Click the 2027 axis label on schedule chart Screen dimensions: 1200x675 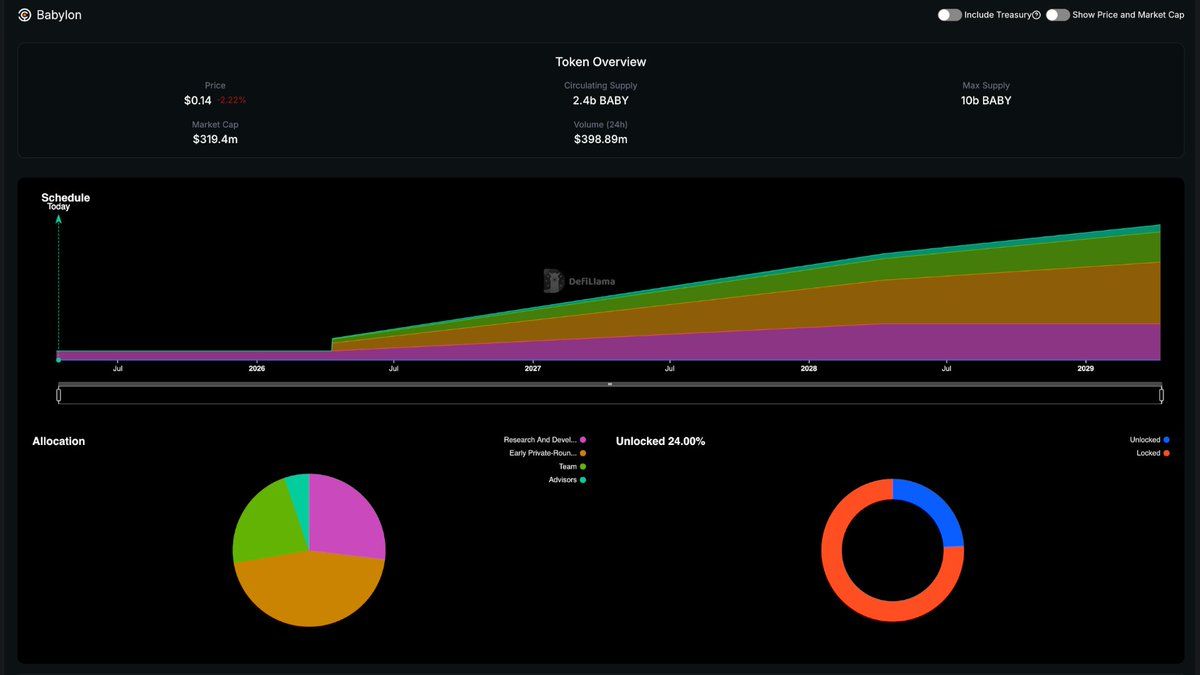[x=533, y=369]
